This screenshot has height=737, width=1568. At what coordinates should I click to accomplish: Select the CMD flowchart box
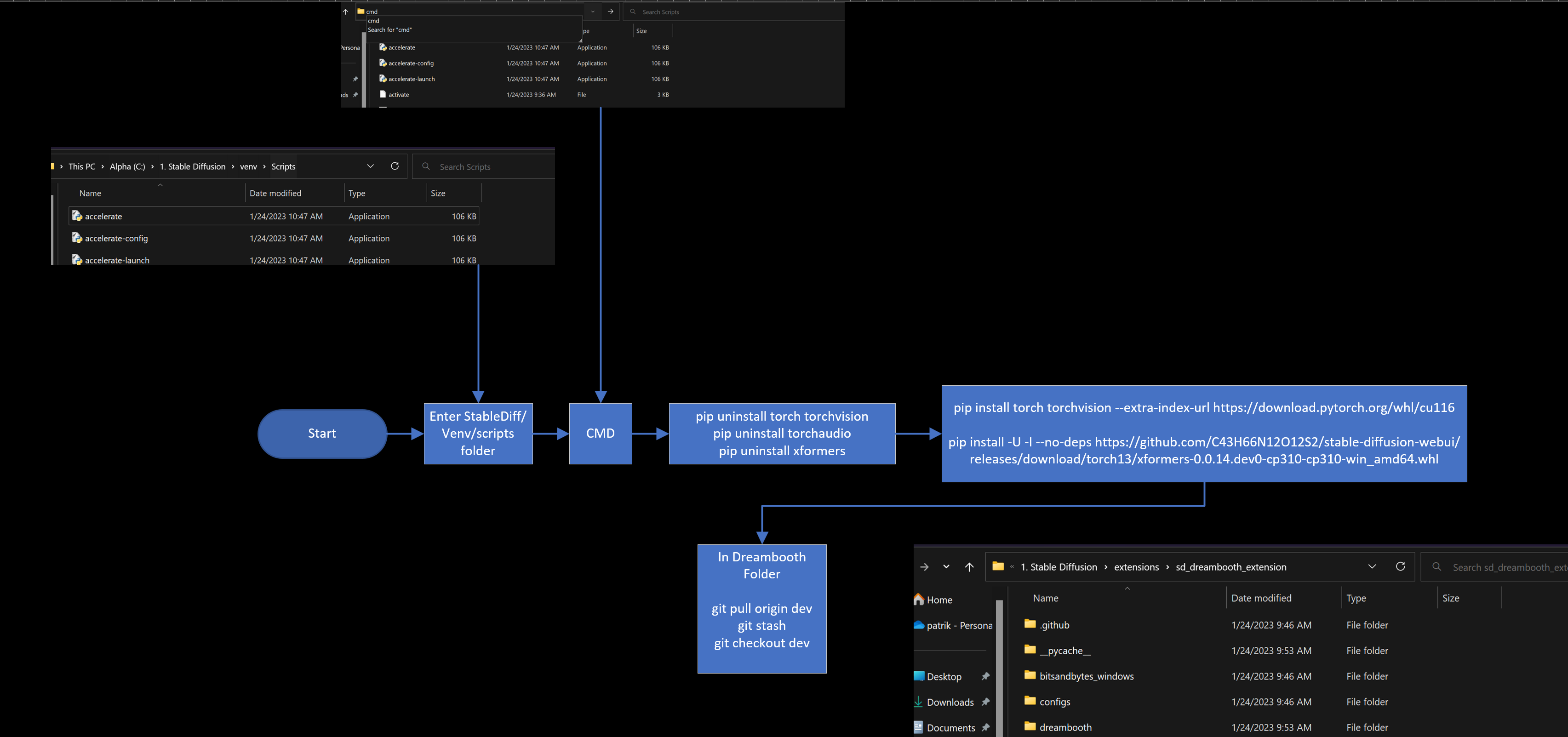(600, 433)
